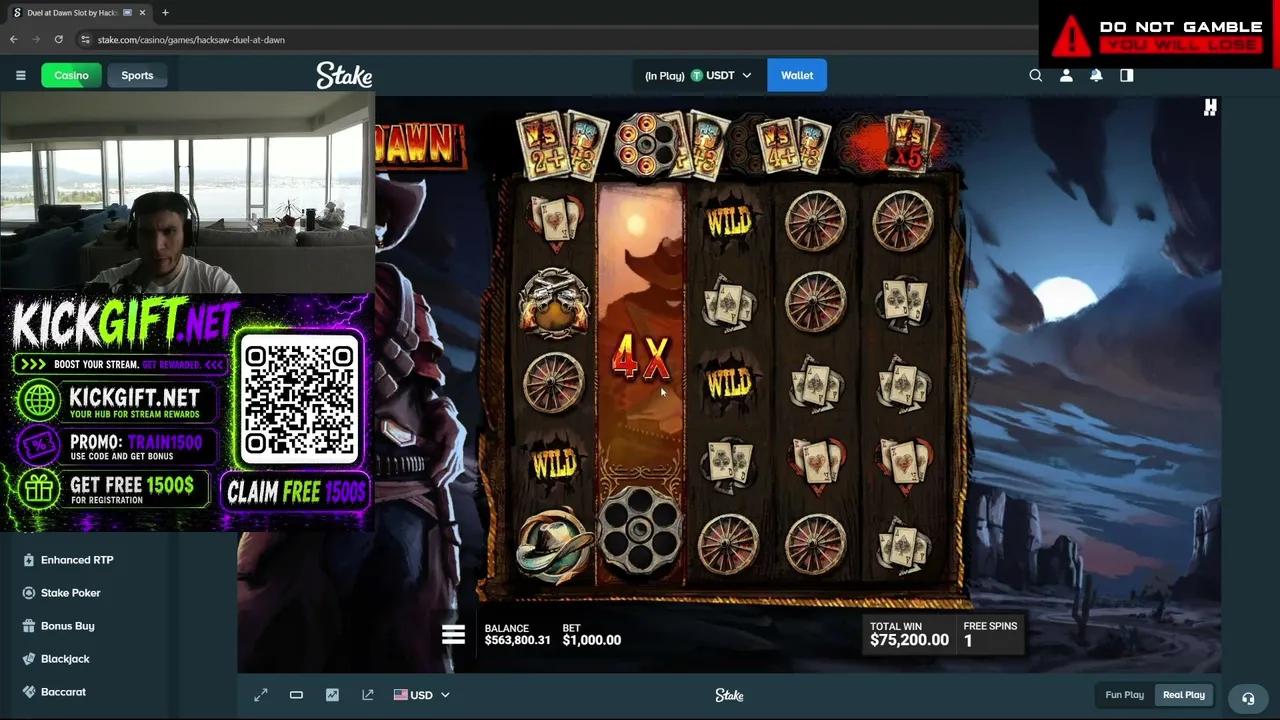
Task: Open Stake Poker in sidebar
Action: pyautogui.click(x=71, y=593)
